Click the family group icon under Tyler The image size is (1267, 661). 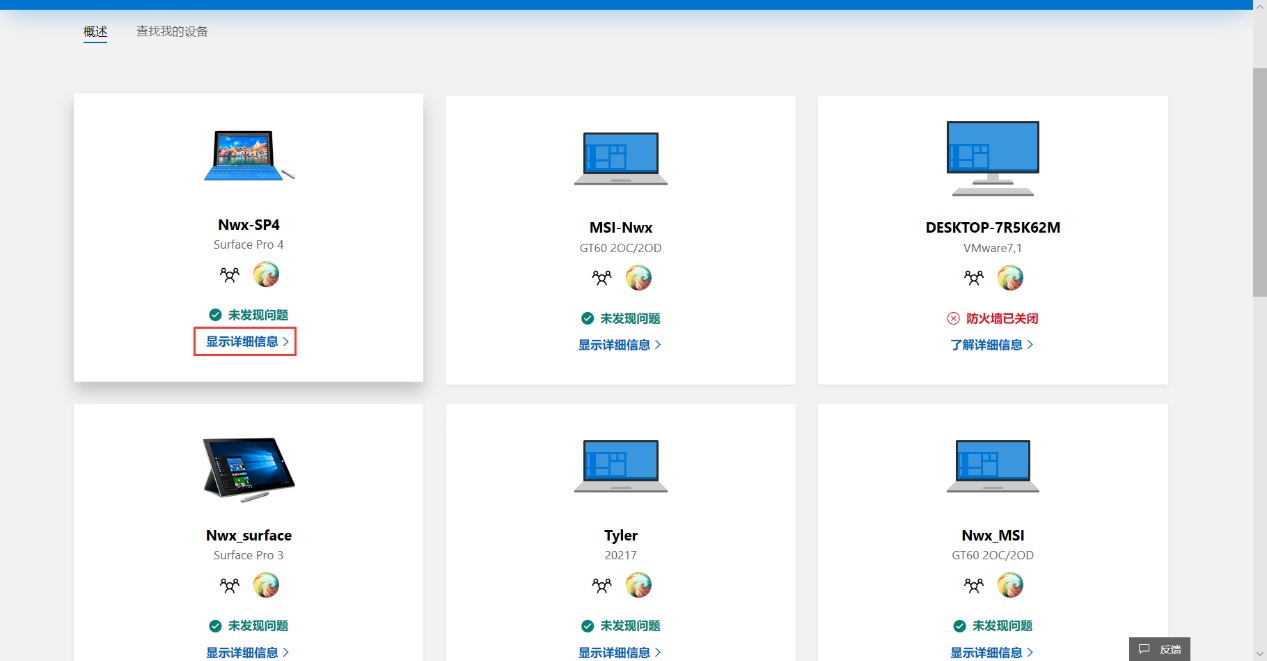(x=601, y=585)
